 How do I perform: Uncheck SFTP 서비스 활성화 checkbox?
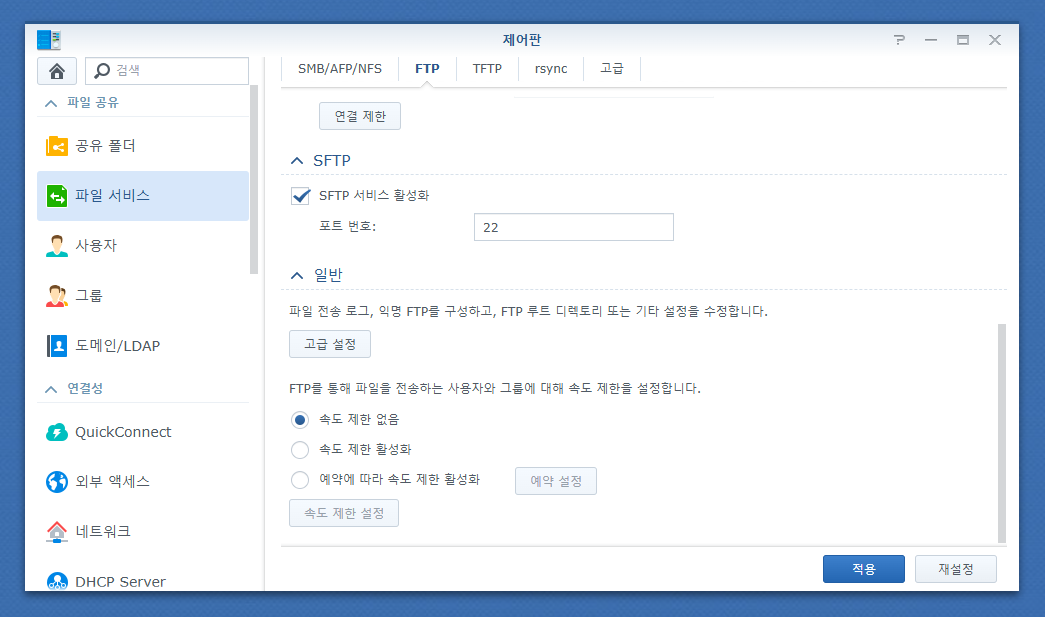tap(301, 196)
